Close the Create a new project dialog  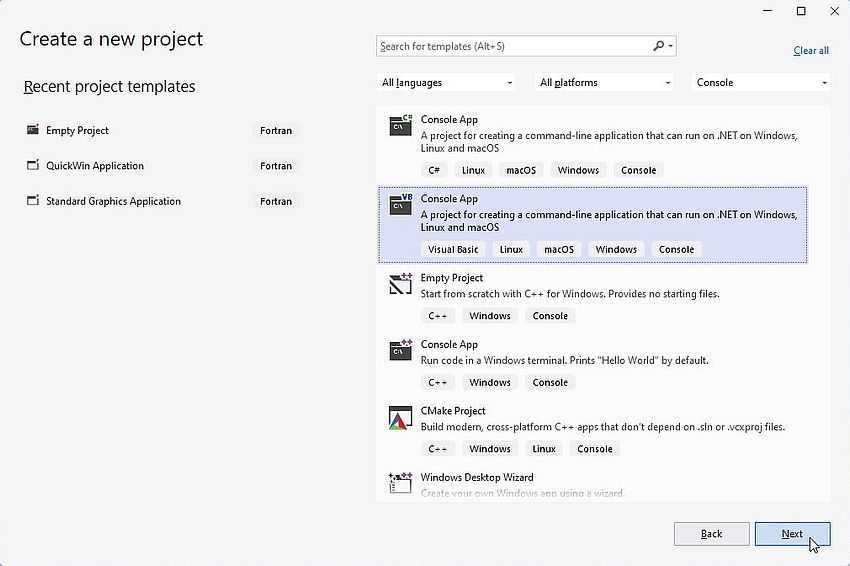835,11
